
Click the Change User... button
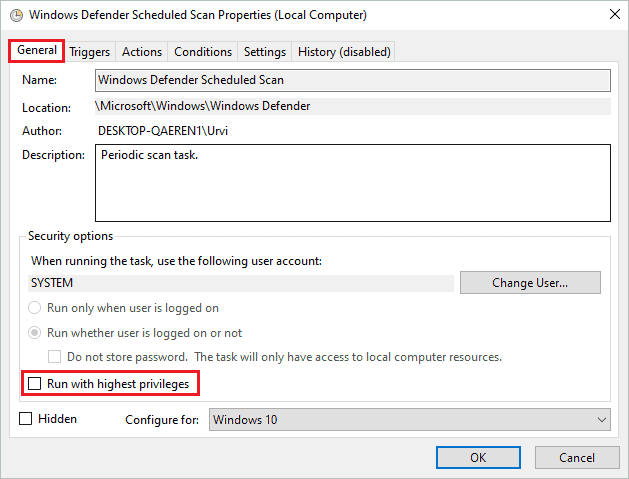click(x=530, y=283)
